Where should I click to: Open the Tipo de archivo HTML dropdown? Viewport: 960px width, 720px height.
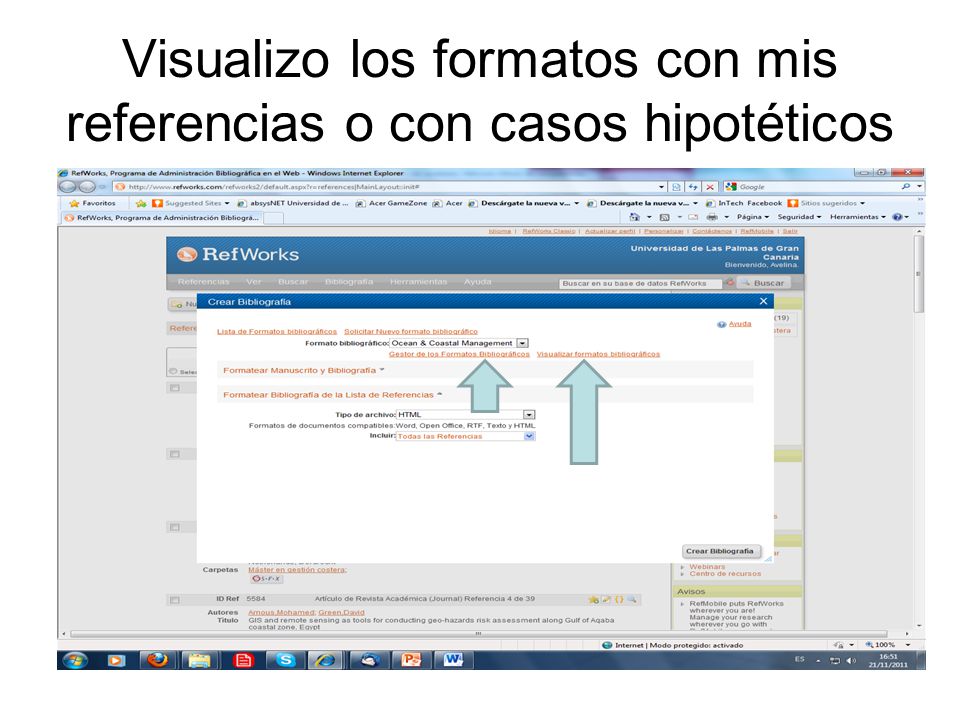click(x=529, y=414)
